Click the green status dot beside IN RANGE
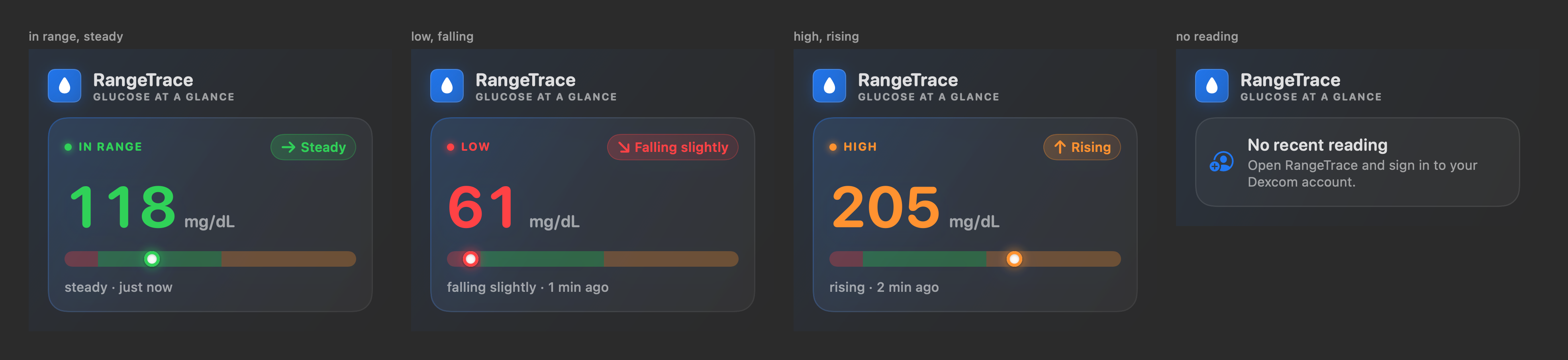The height and width of the screenshot is (360, 1568). click(68, 147)
